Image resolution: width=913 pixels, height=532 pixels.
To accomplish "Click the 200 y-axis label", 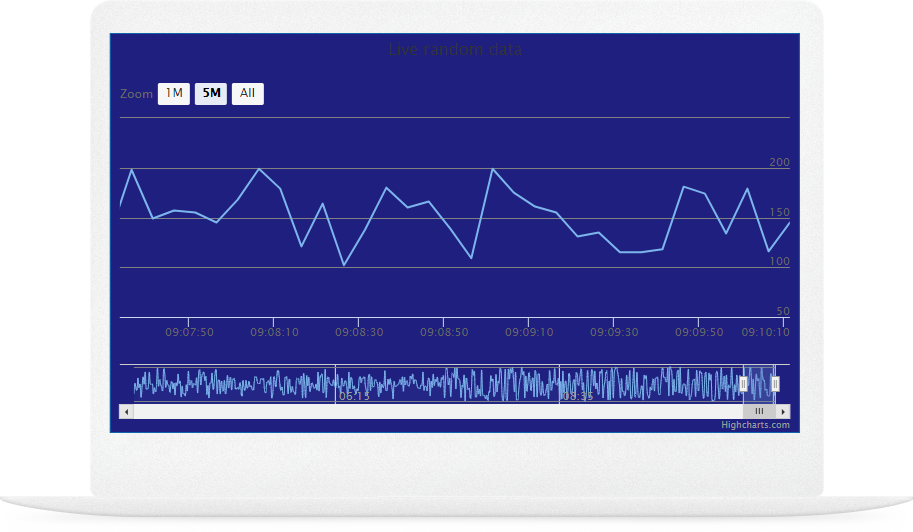I will coord(779,162).
